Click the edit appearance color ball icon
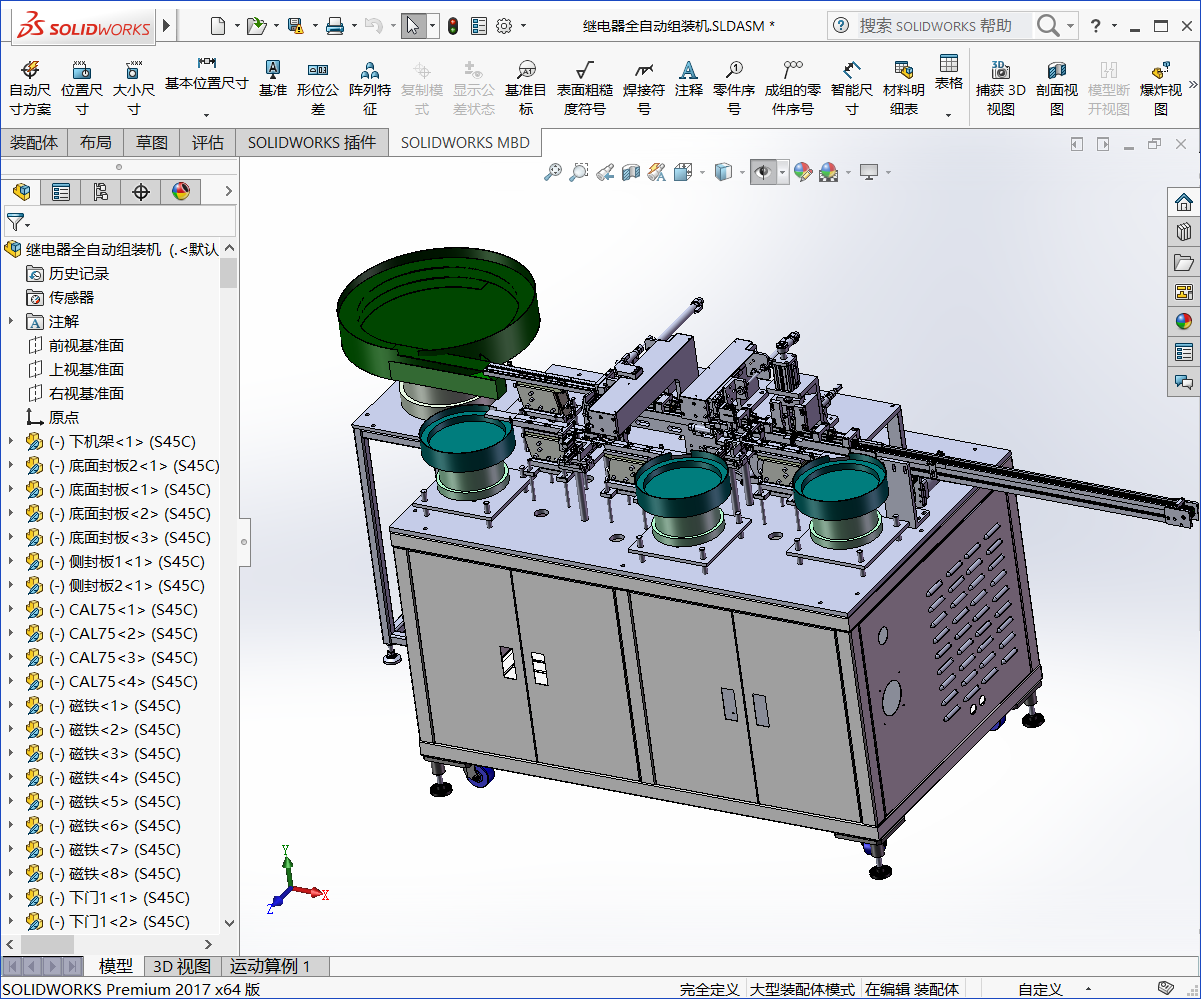This screenshot has width=1201, height=999. (803, 173)
